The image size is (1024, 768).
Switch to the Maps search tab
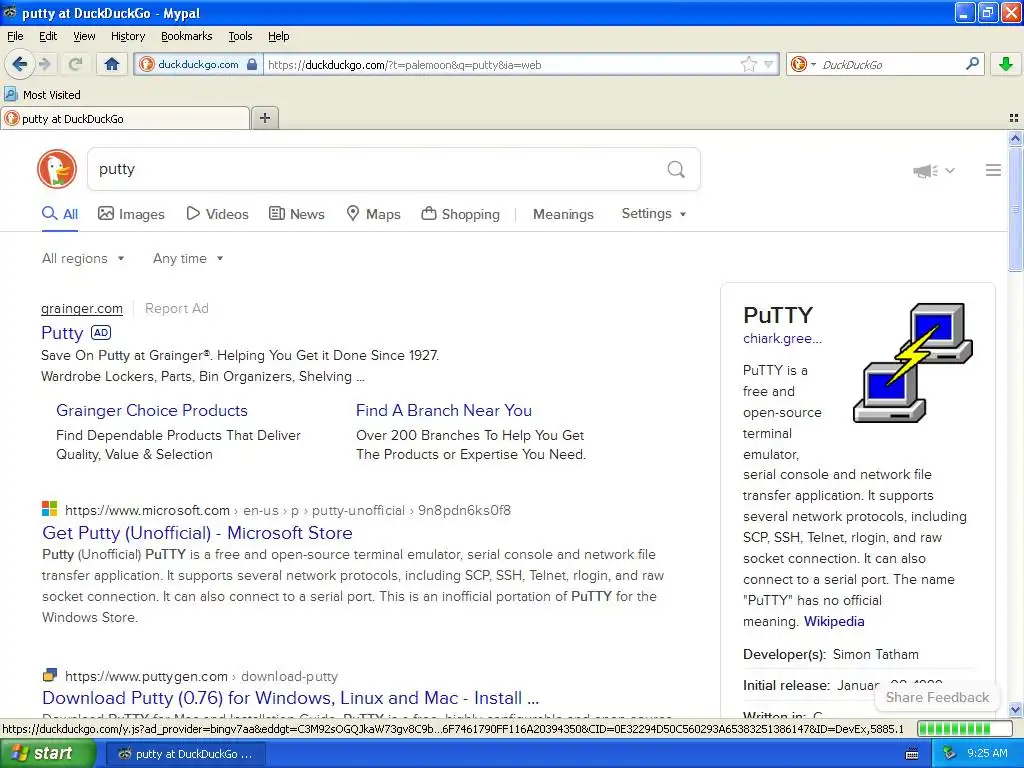coord(374,214)
